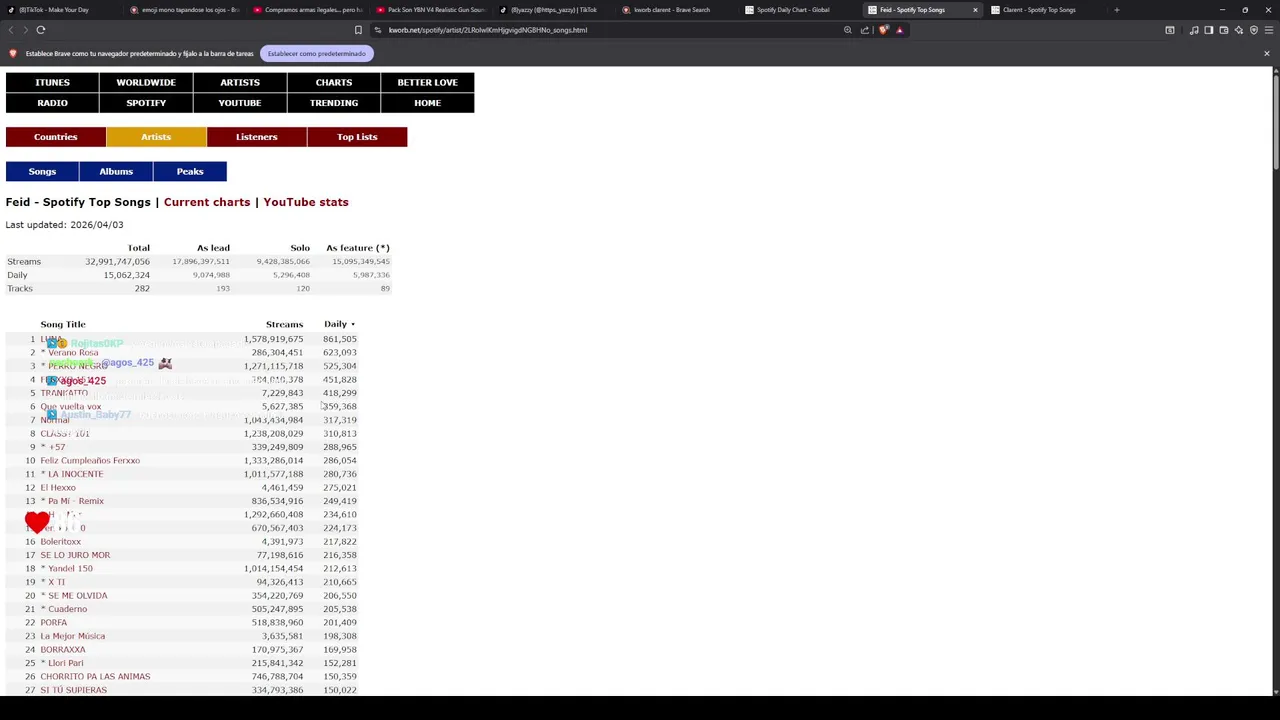
Task: Follow the Current charts link
Action: pos(207,202)
